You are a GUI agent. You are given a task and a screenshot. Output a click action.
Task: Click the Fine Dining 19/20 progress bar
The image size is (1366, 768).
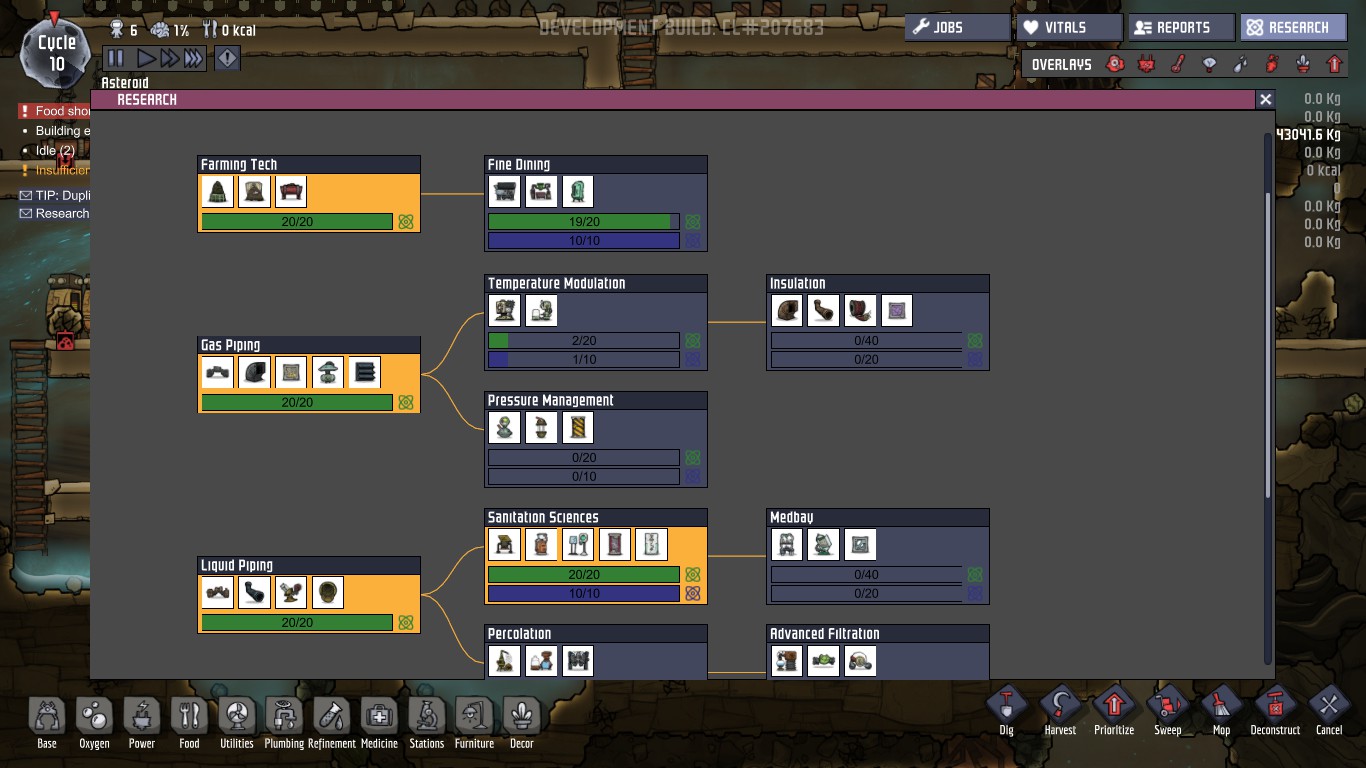point(584,222)
